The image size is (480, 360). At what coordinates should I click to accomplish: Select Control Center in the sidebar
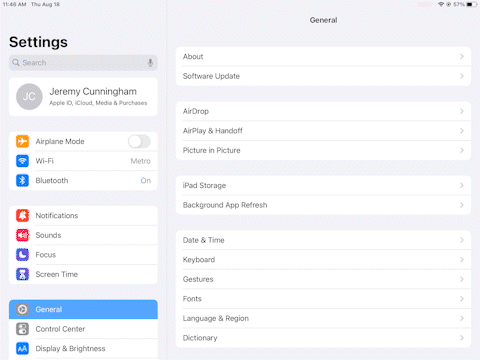[x=83, y=329]
